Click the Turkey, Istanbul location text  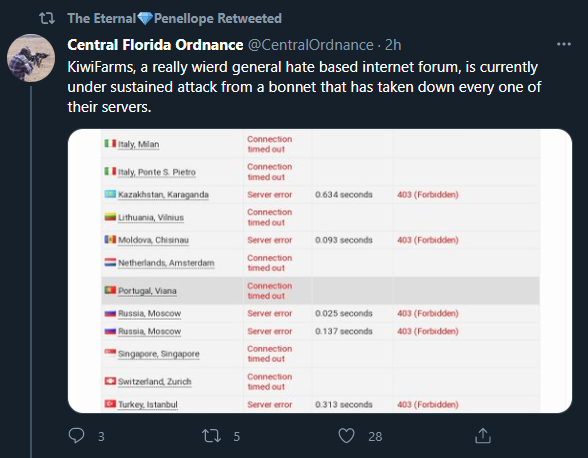coord(148,404)
